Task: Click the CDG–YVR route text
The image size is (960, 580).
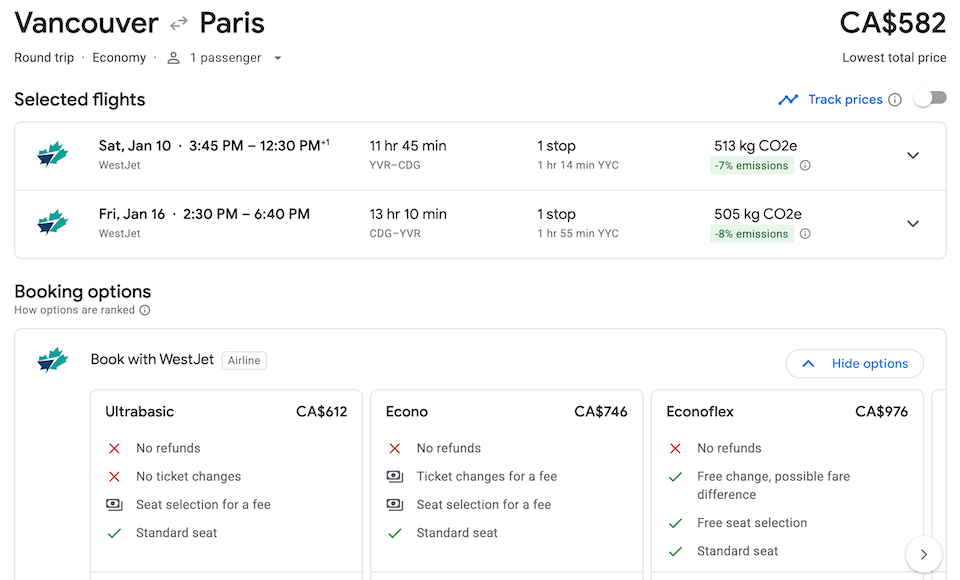Action: (x=395, y=233)
